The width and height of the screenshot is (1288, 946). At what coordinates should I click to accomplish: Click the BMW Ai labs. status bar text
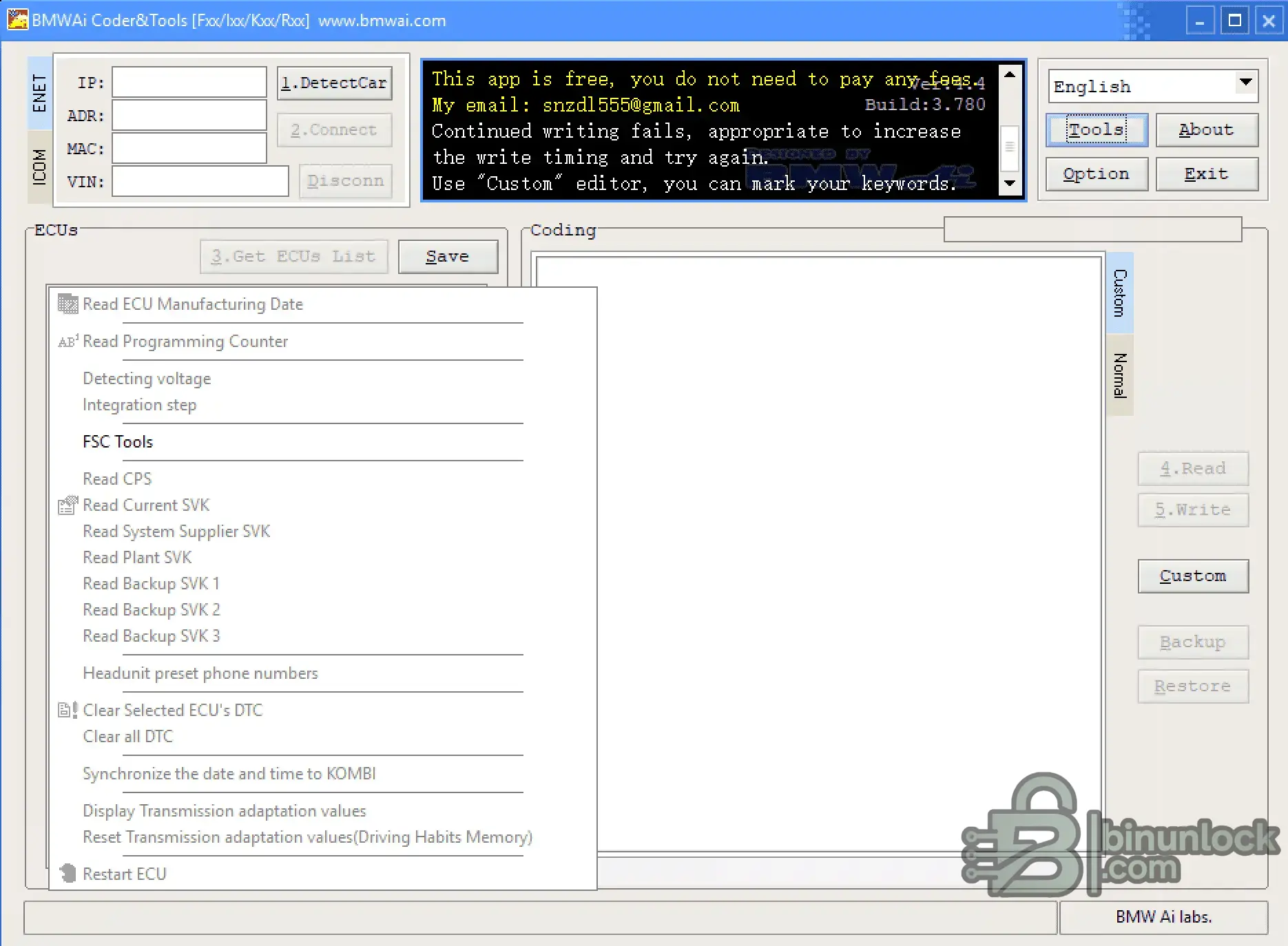pyautogui.click(x=1164, y=917)
